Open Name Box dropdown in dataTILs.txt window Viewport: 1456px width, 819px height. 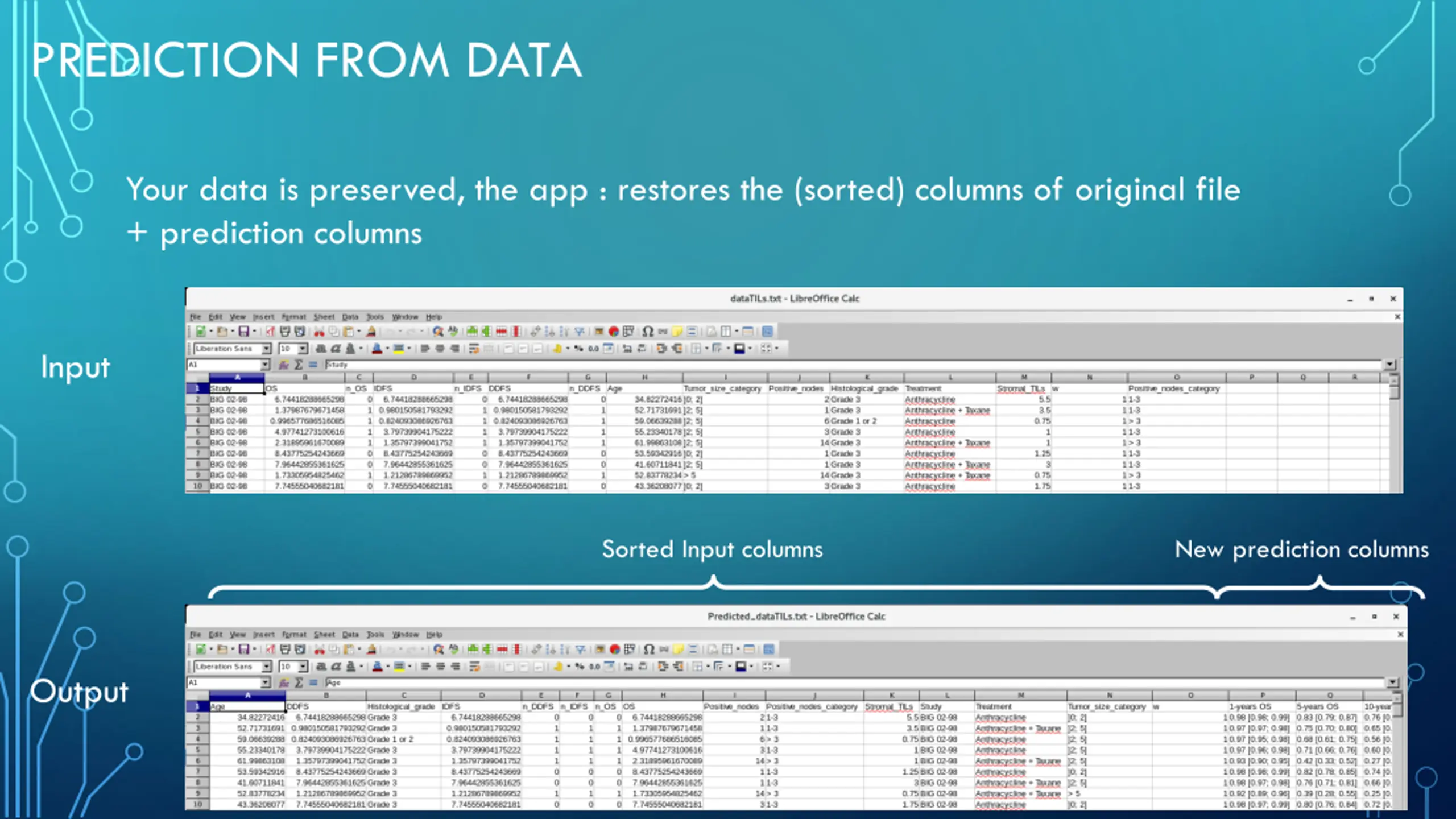pos(264,365)
